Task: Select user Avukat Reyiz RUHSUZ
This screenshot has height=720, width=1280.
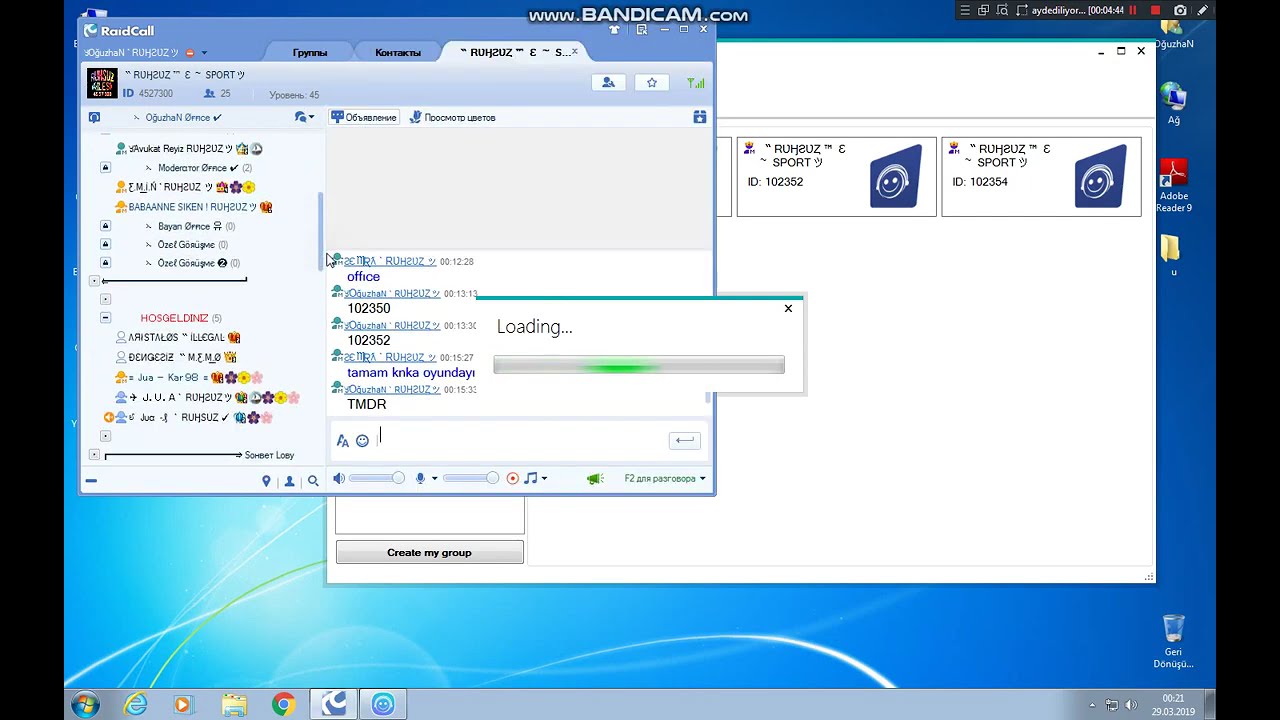Action: coord(189,148)
